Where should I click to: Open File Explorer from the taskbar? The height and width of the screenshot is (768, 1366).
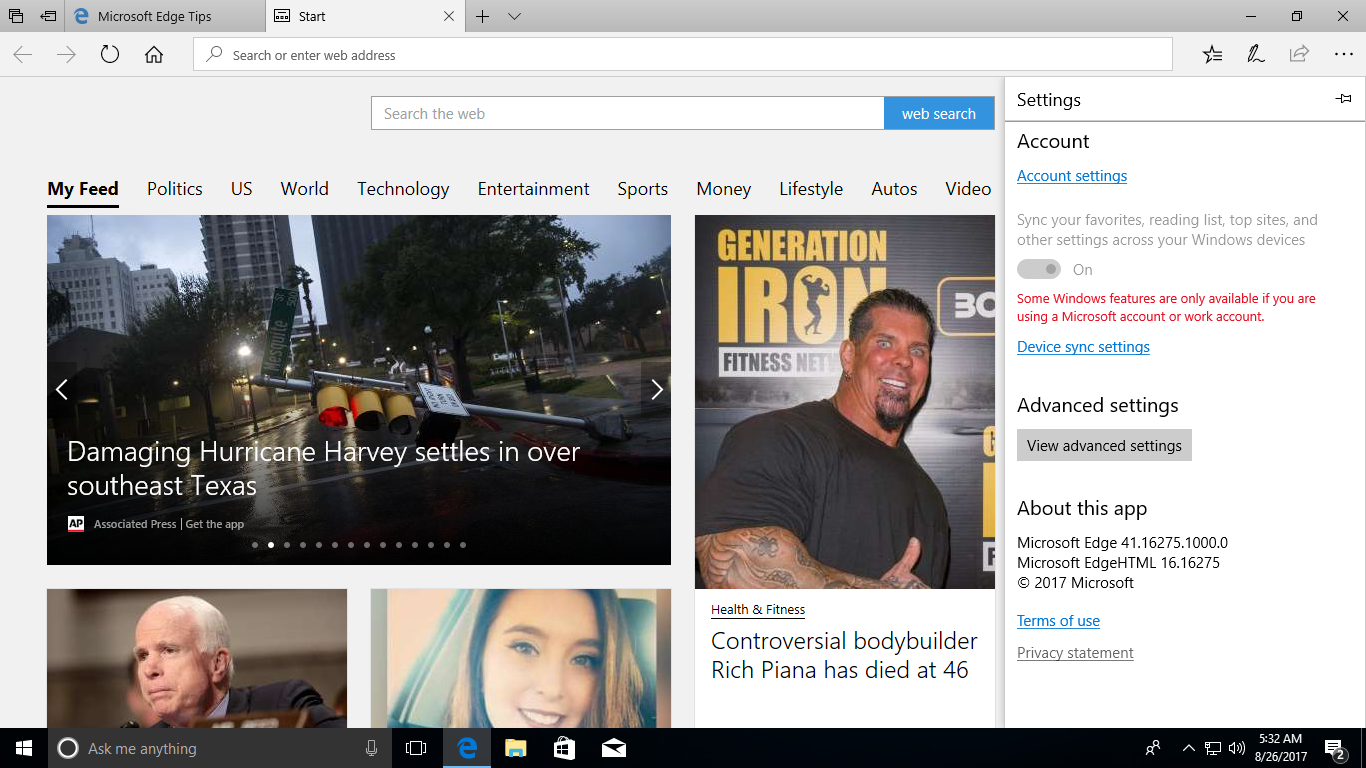(515, 748)
